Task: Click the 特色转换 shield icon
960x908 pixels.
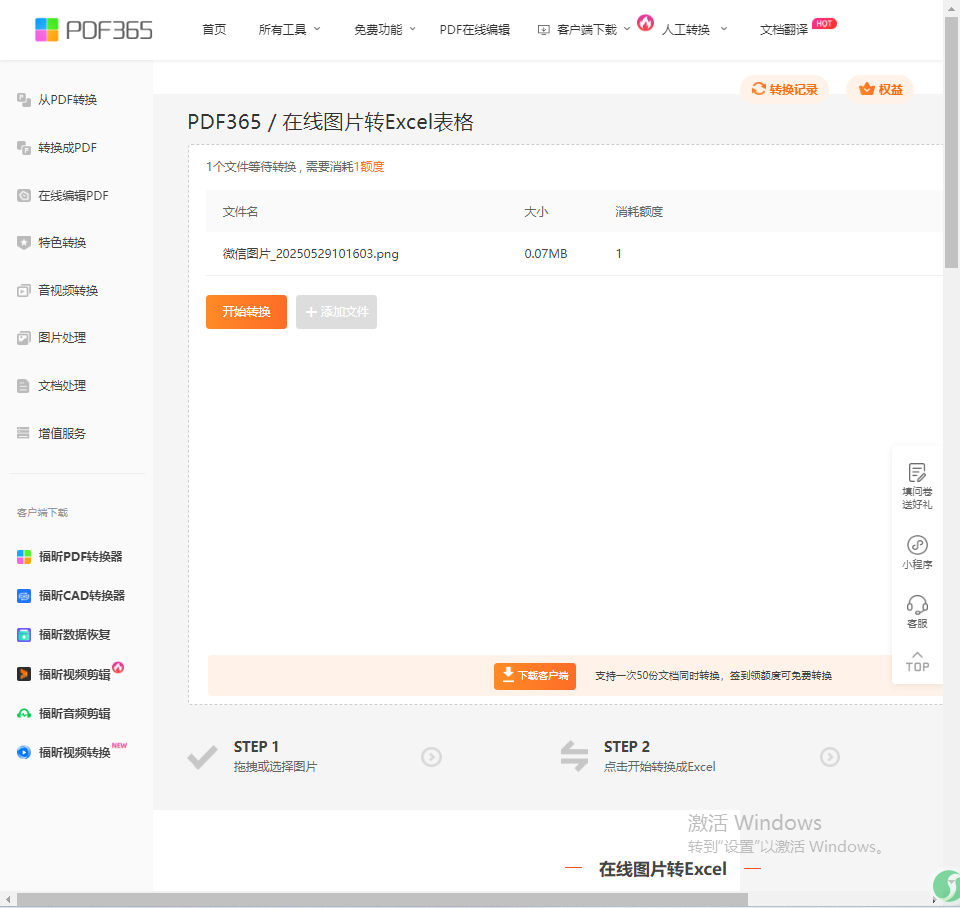Action: pyautogui.click(x=24, y=242)
